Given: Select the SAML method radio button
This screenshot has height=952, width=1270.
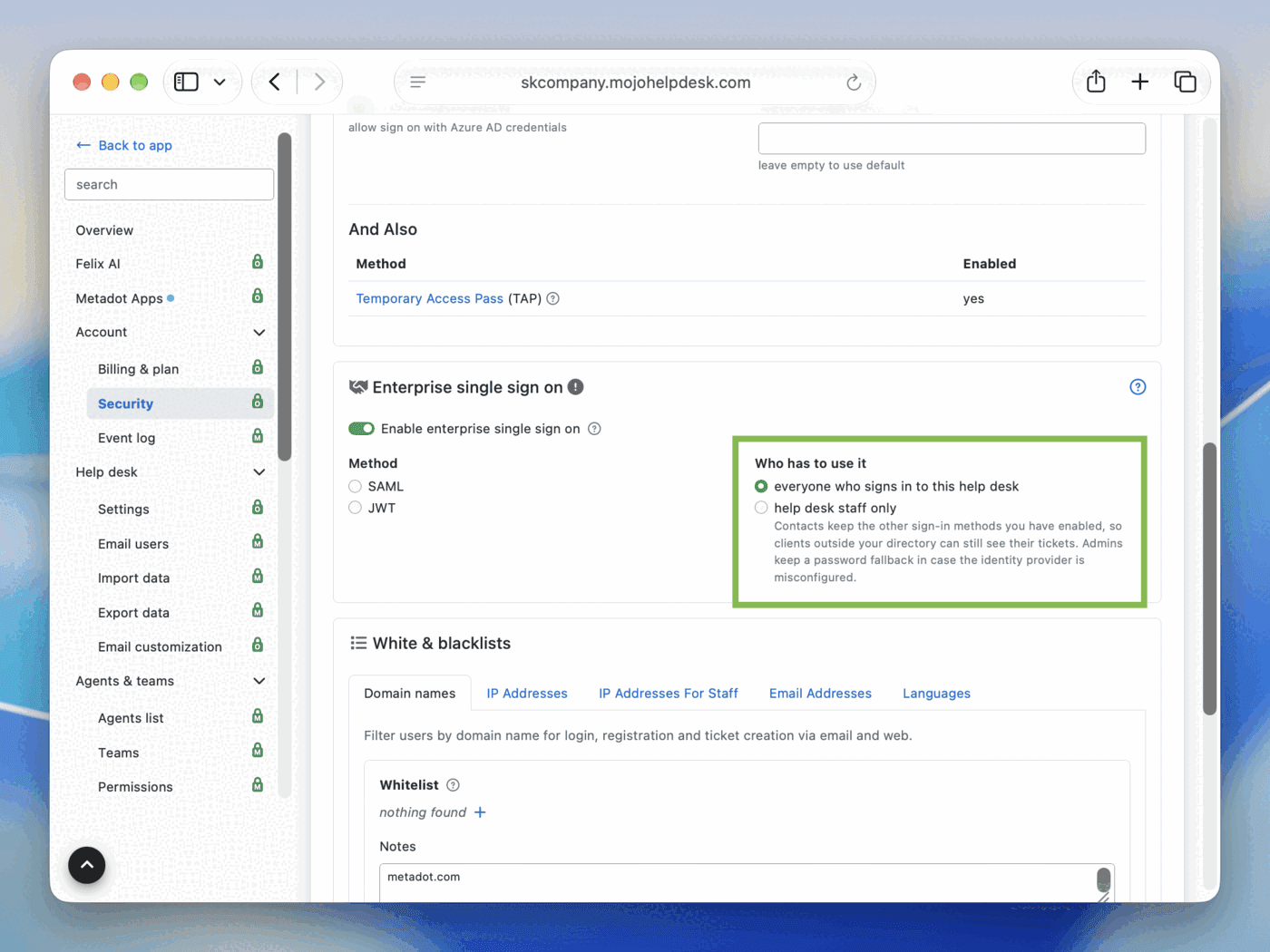Looking at the screenshot, I should click(356, 487).
